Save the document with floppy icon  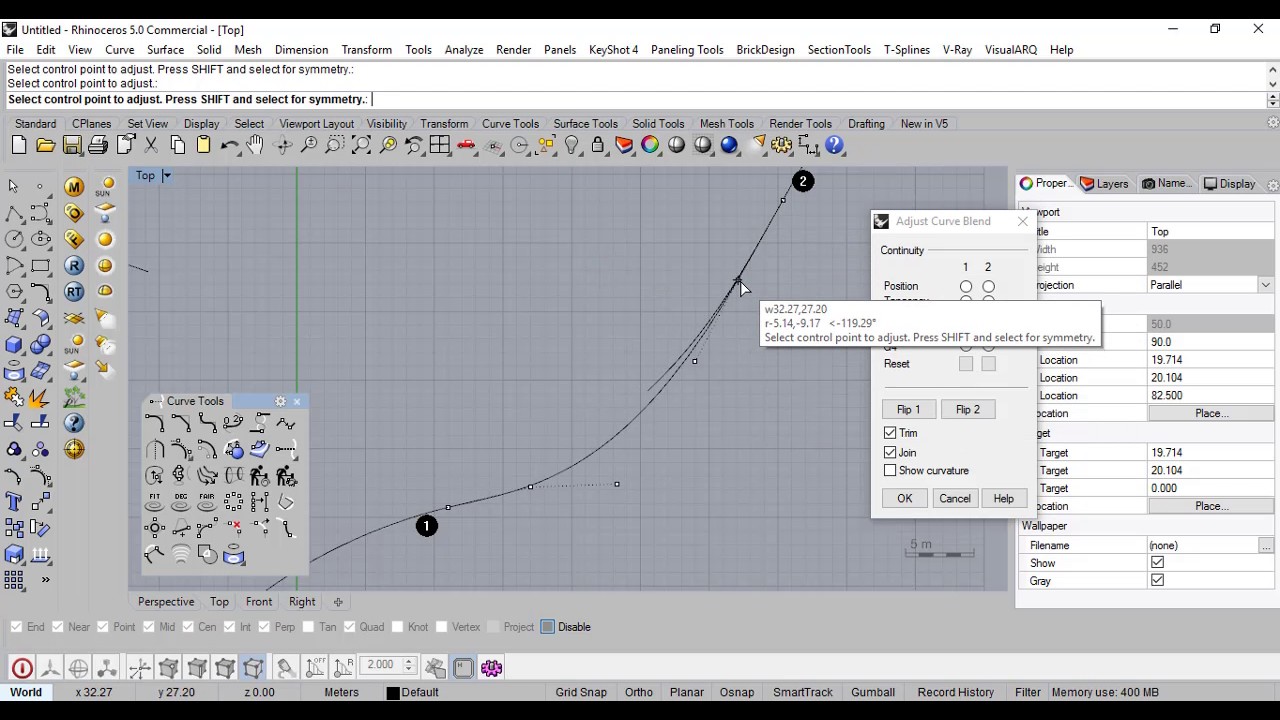coord(72,146)
